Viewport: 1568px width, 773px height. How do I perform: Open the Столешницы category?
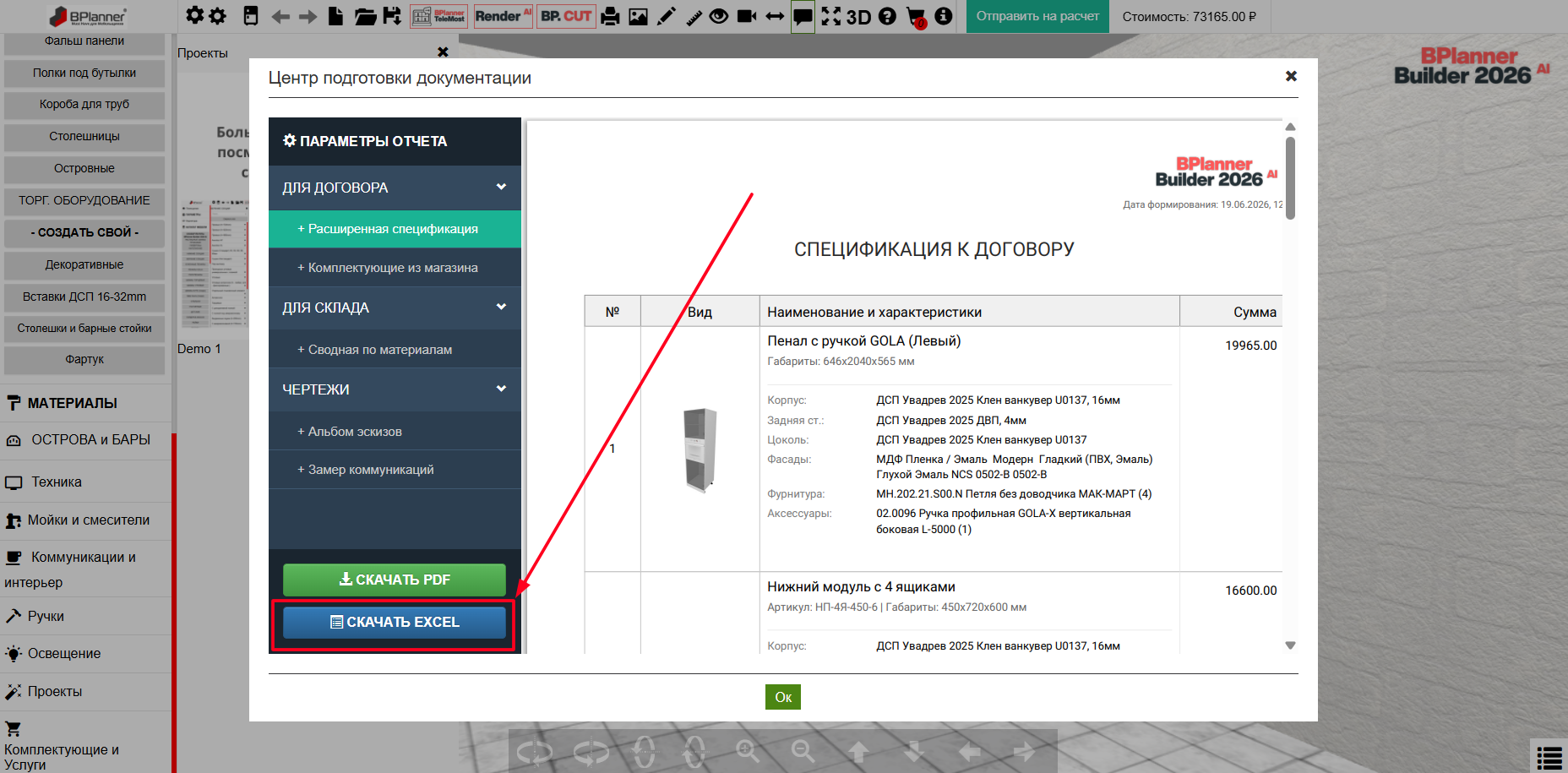tap(84, 136)
